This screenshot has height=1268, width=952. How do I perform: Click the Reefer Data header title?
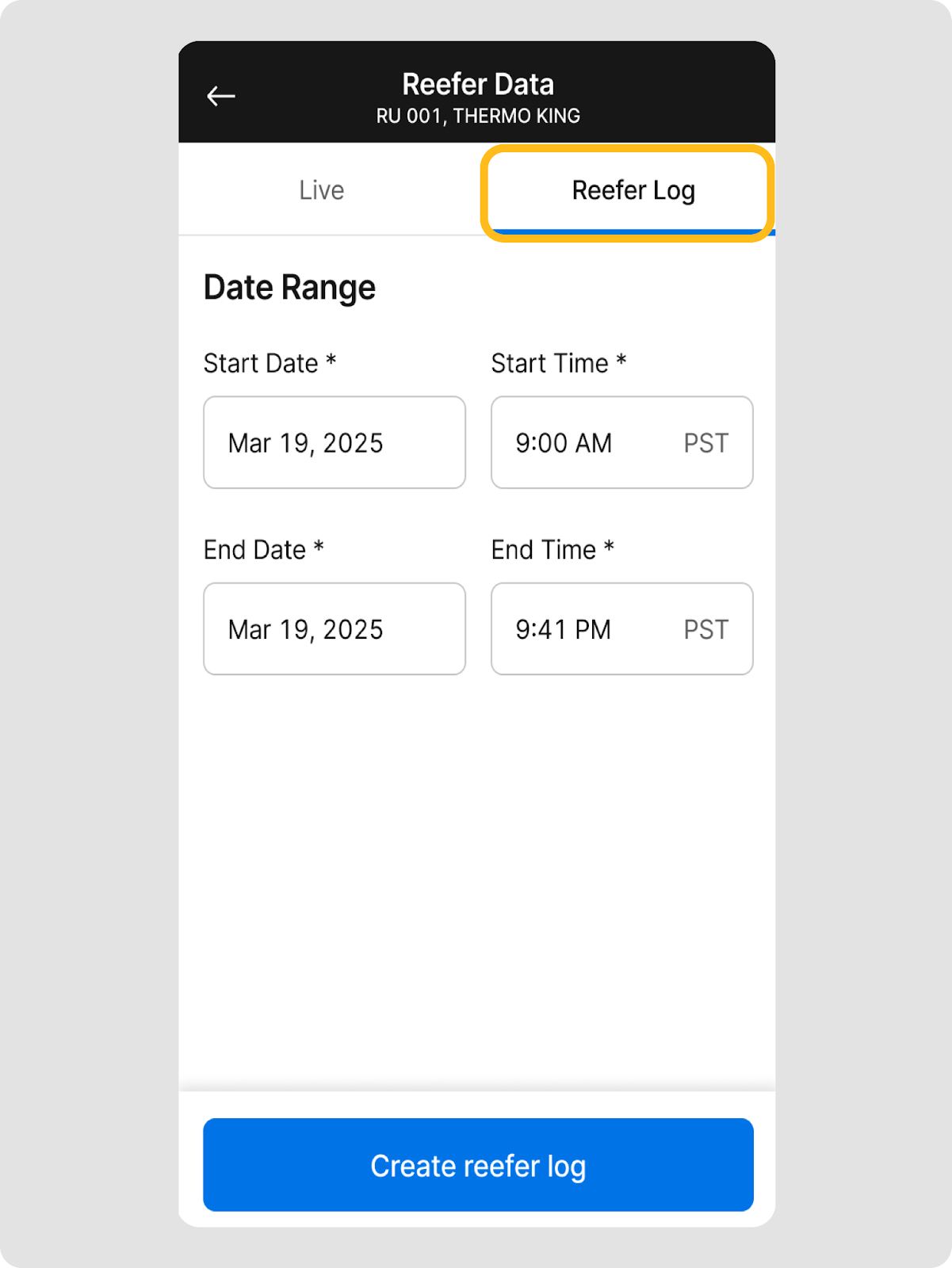478,85
